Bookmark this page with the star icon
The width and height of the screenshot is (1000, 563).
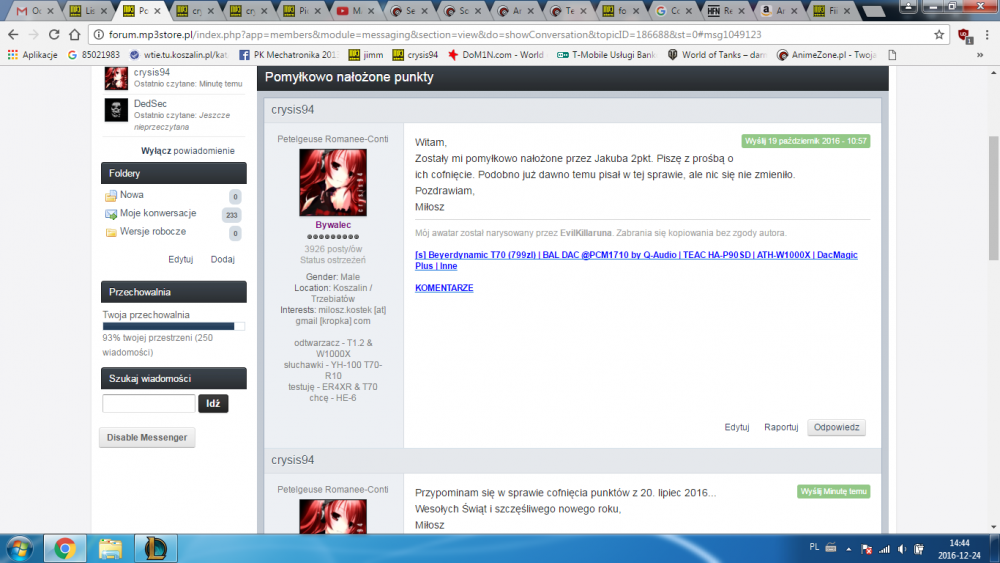pos(939,34)
